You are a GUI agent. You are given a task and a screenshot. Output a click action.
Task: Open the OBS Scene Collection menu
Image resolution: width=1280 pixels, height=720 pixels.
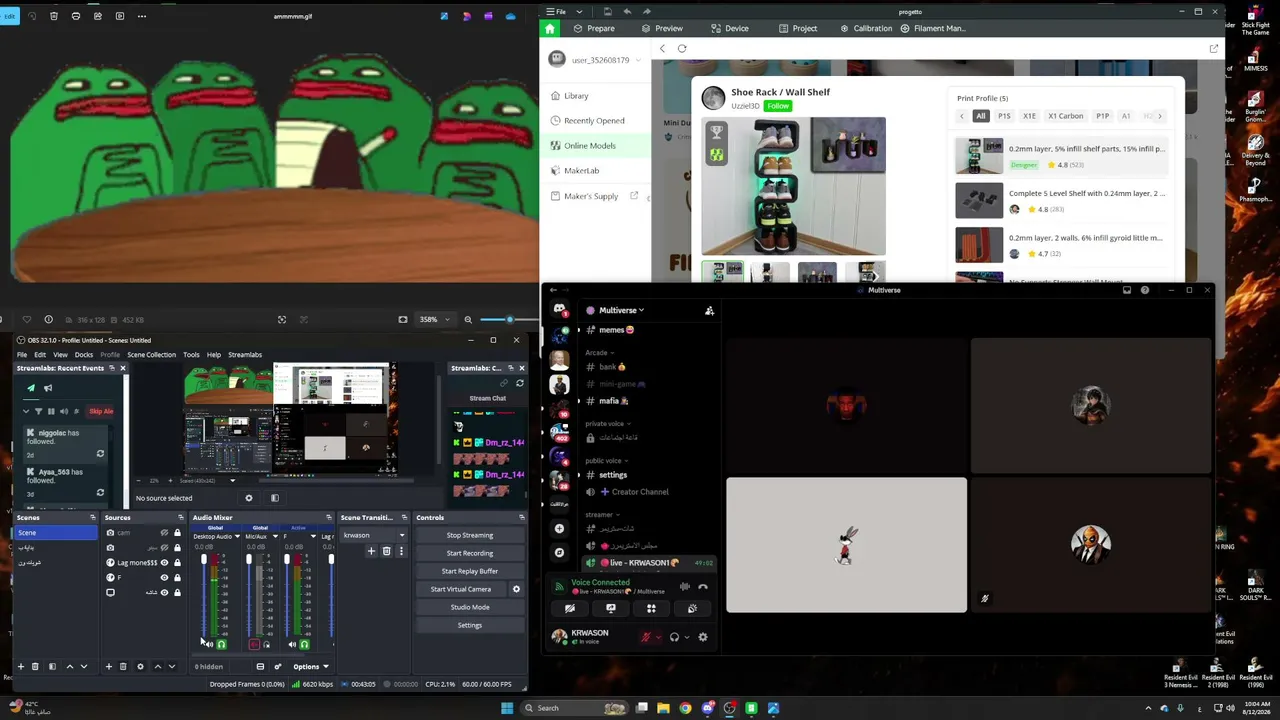[x=151, y=355]
